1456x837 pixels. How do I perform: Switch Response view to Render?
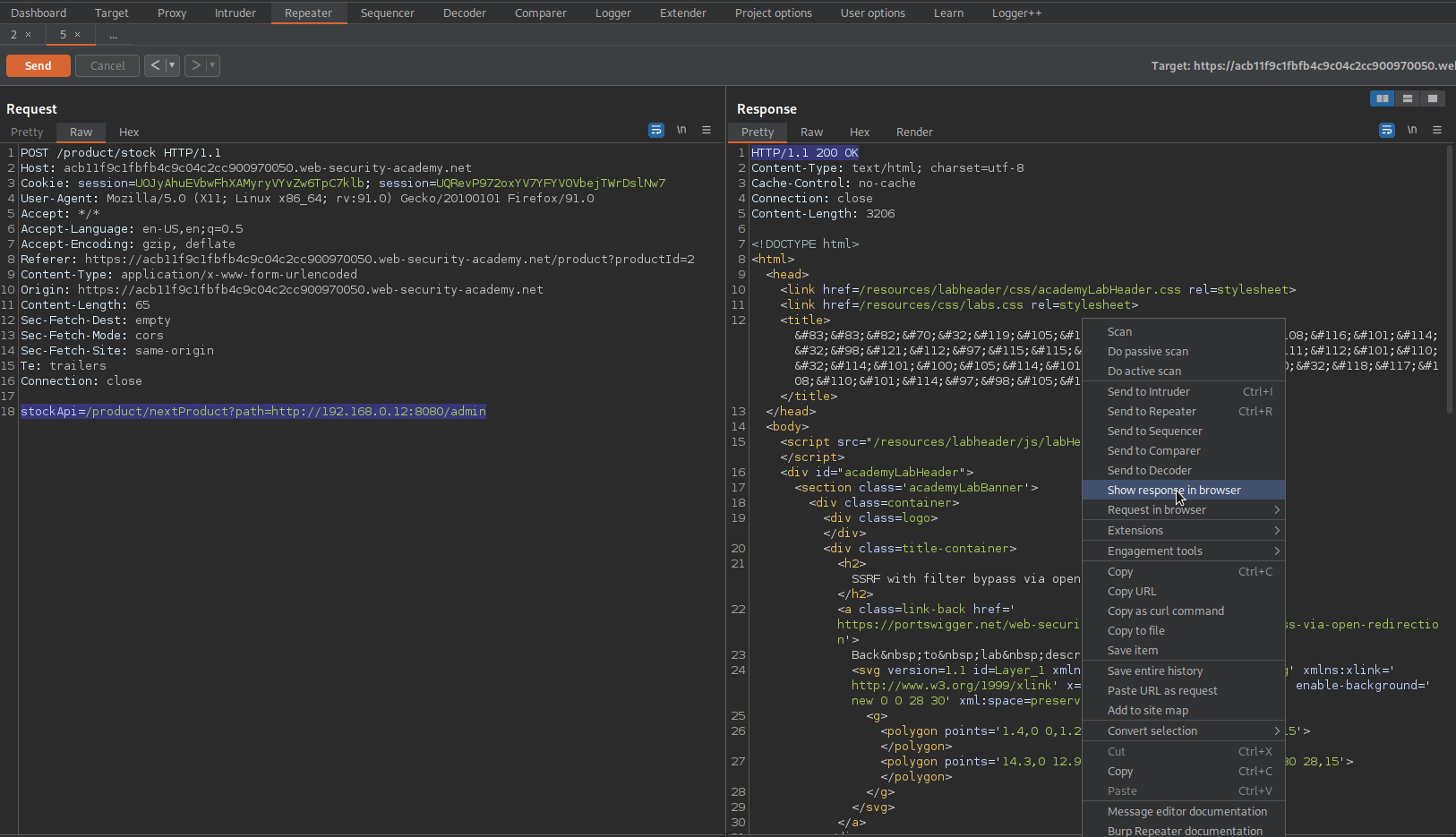[914, 132]
